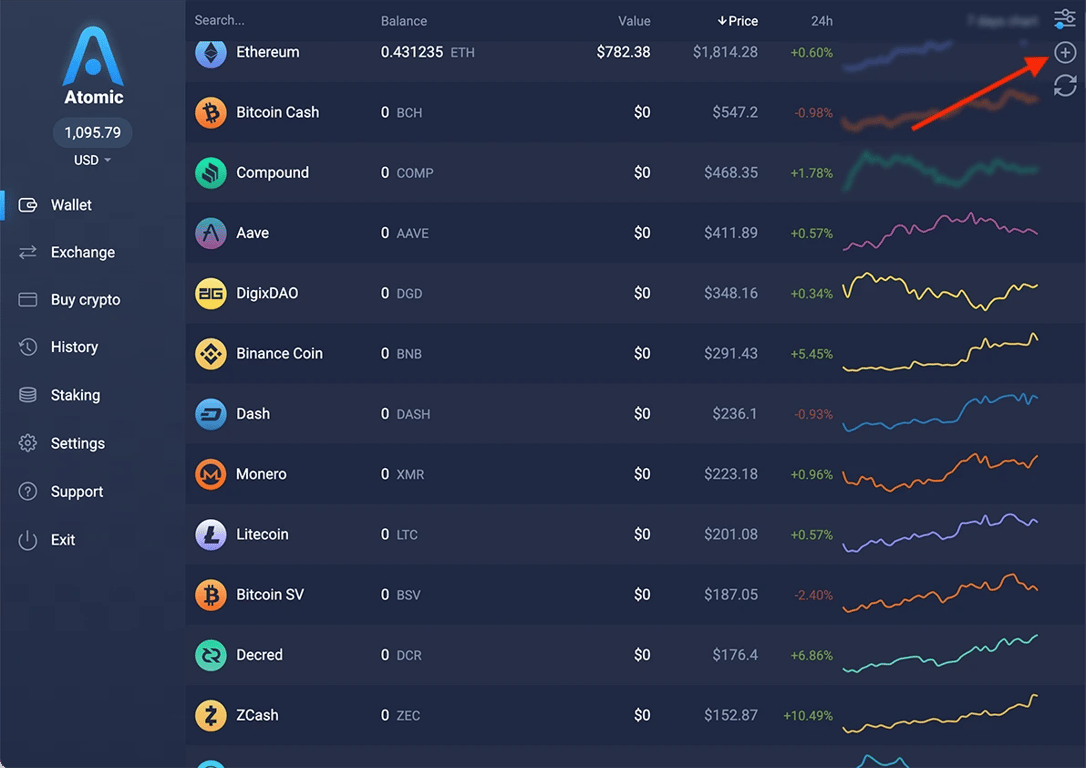Select the Ethereum name
The image size is (1086, 768).
pos(267,52)
